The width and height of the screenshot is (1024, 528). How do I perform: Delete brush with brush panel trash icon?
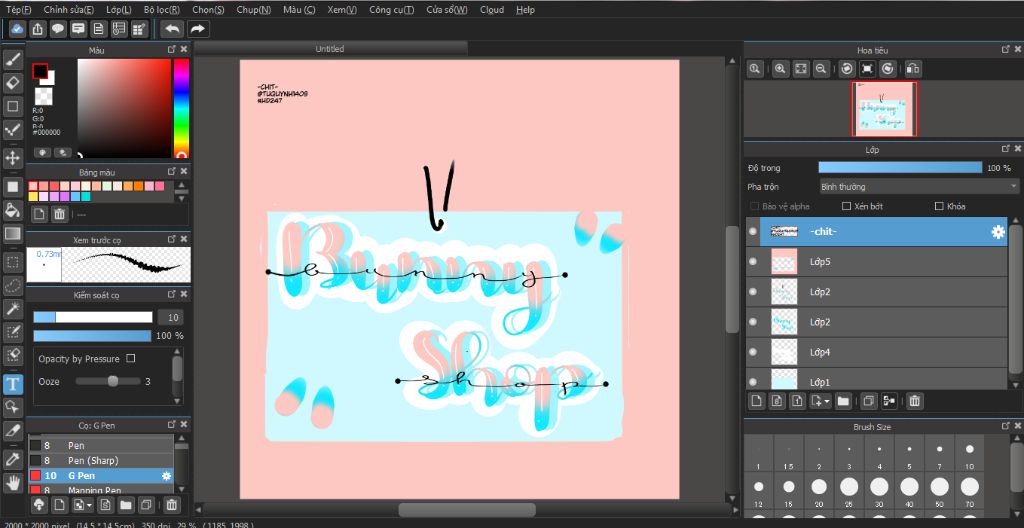pos(171,504)
